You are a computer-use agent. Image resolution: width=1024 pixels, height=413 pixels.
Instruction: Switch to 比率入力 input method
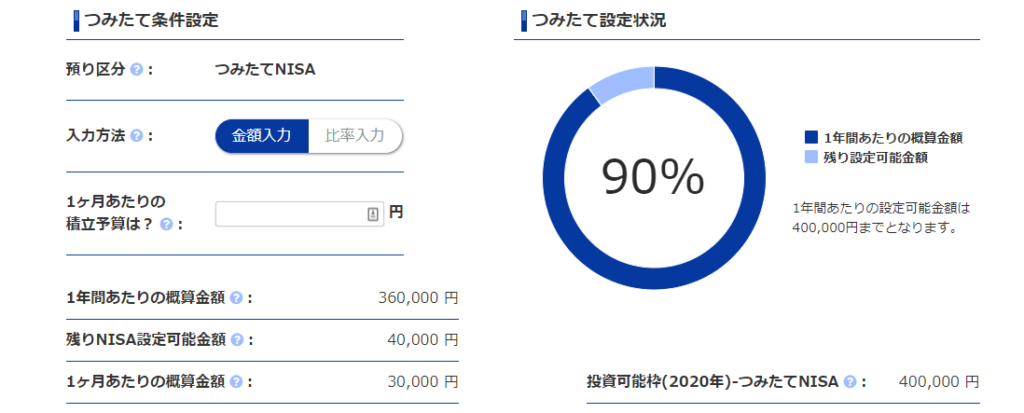355,136
